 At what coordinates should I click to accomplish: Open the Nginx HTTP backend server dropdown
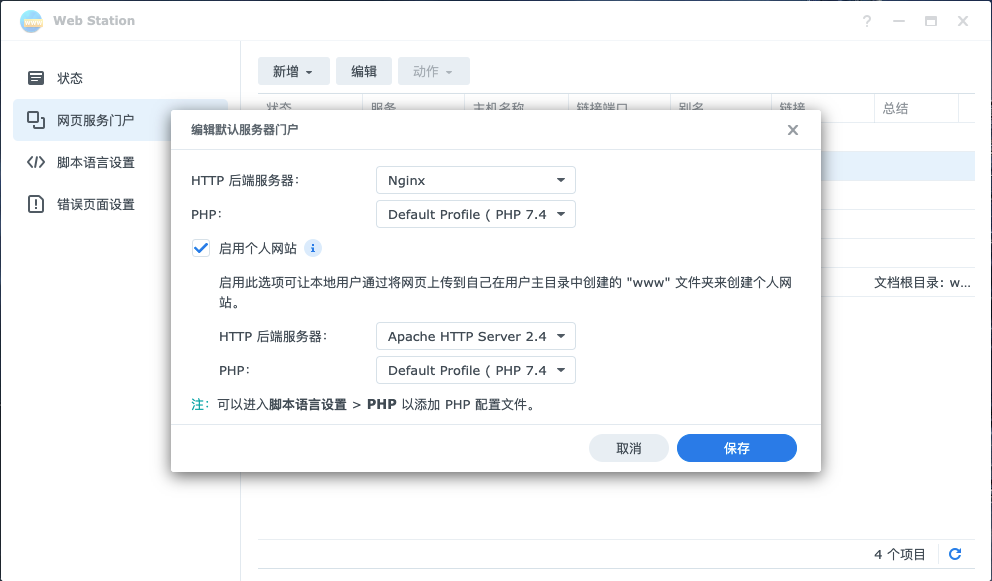[x=475, y=181]
